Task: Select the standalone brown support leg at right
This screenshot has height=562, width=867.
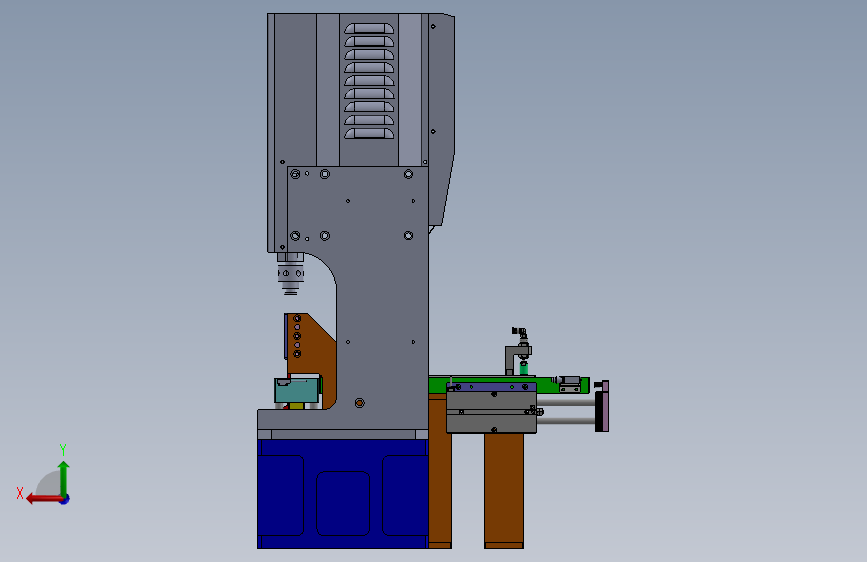Action: click(504, 491)
